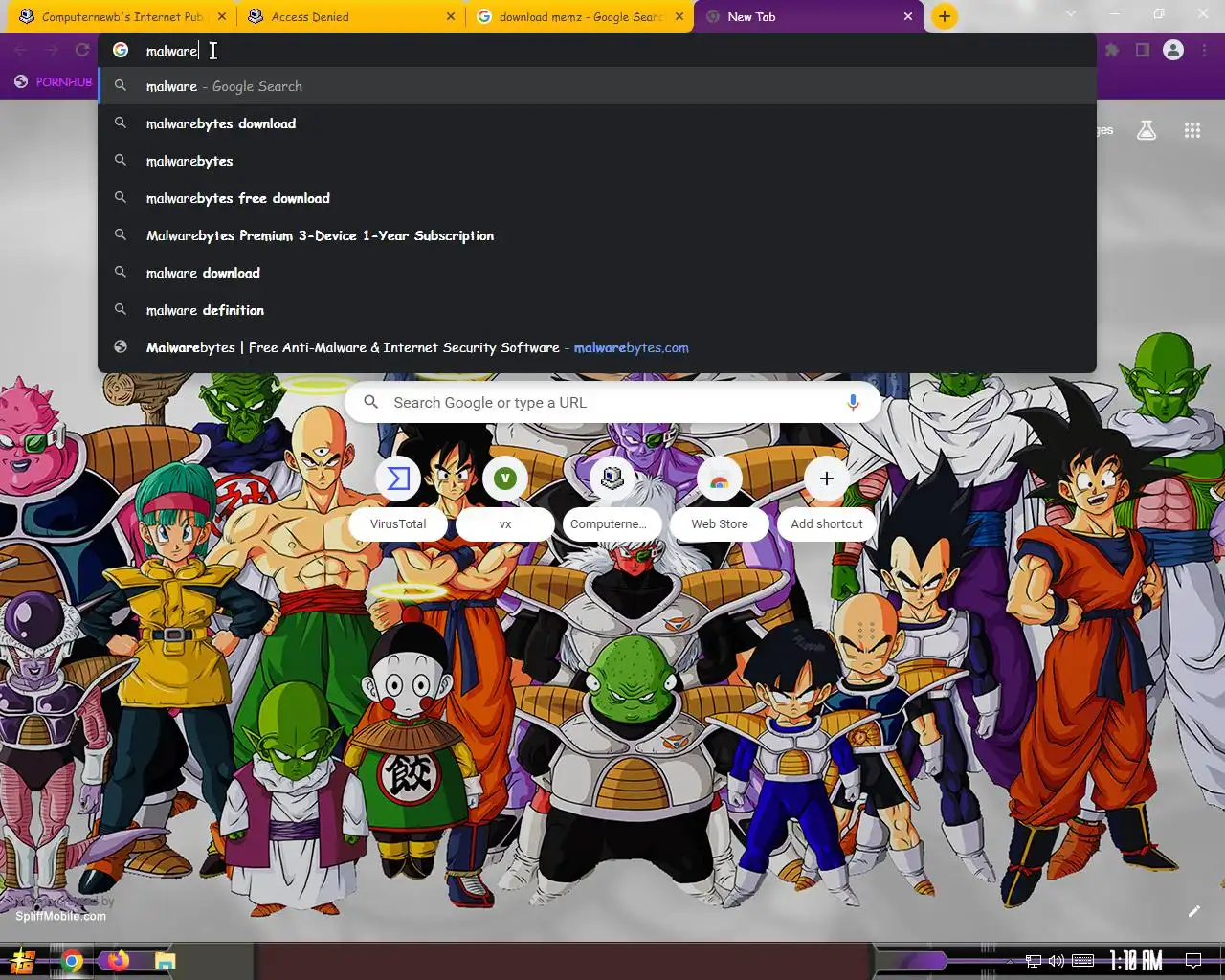The image size is (1225, 980).
Task: Choose the 'malwarebytes download' suggestion
Action: [x=597, y=123]
